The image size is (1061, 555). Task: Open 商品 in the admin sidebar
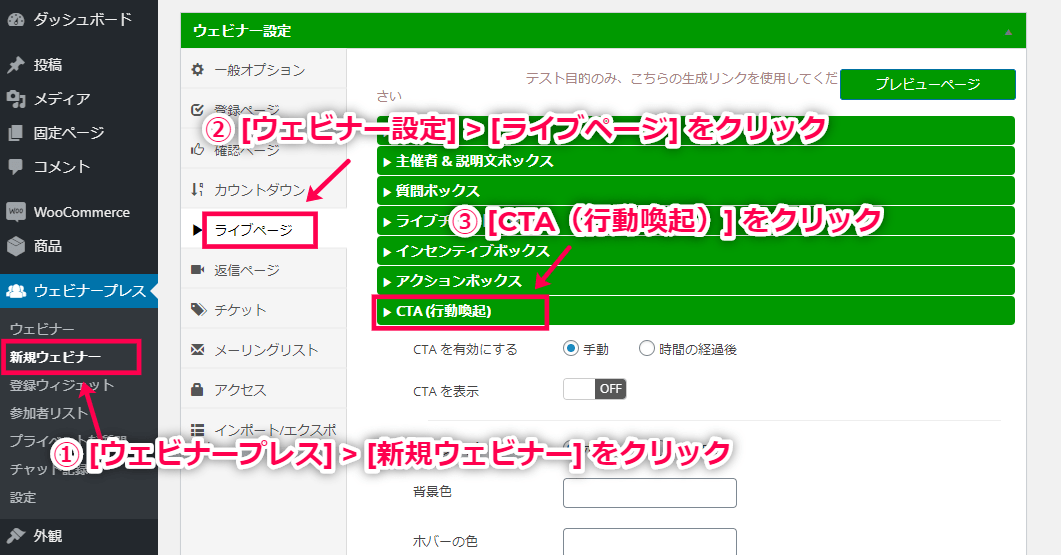pyautogui.click(x=78, y=246)
